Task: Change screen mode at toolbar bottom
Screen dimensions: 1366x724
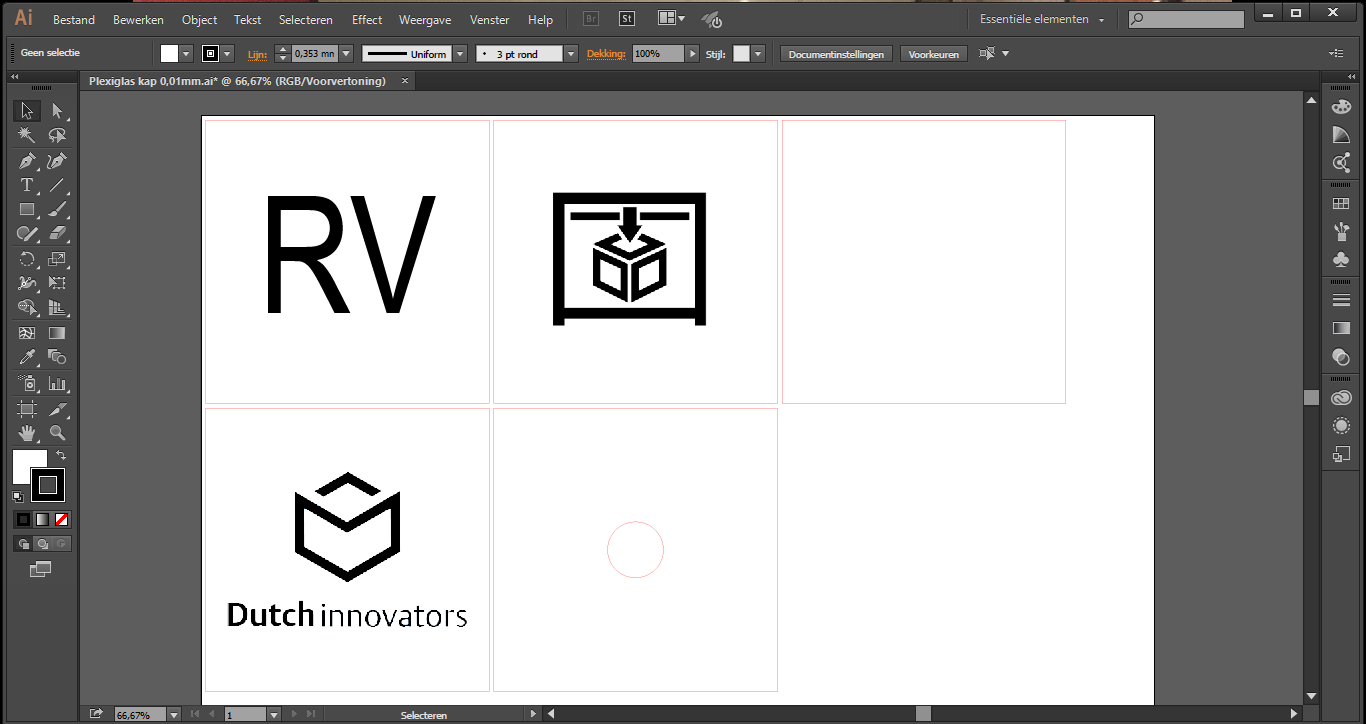Action: click(x=40, y=569)
